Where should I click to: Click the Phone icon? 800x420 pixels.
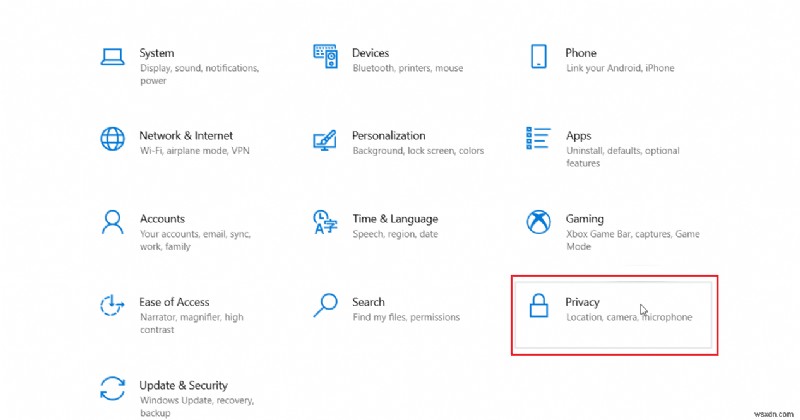538,55
